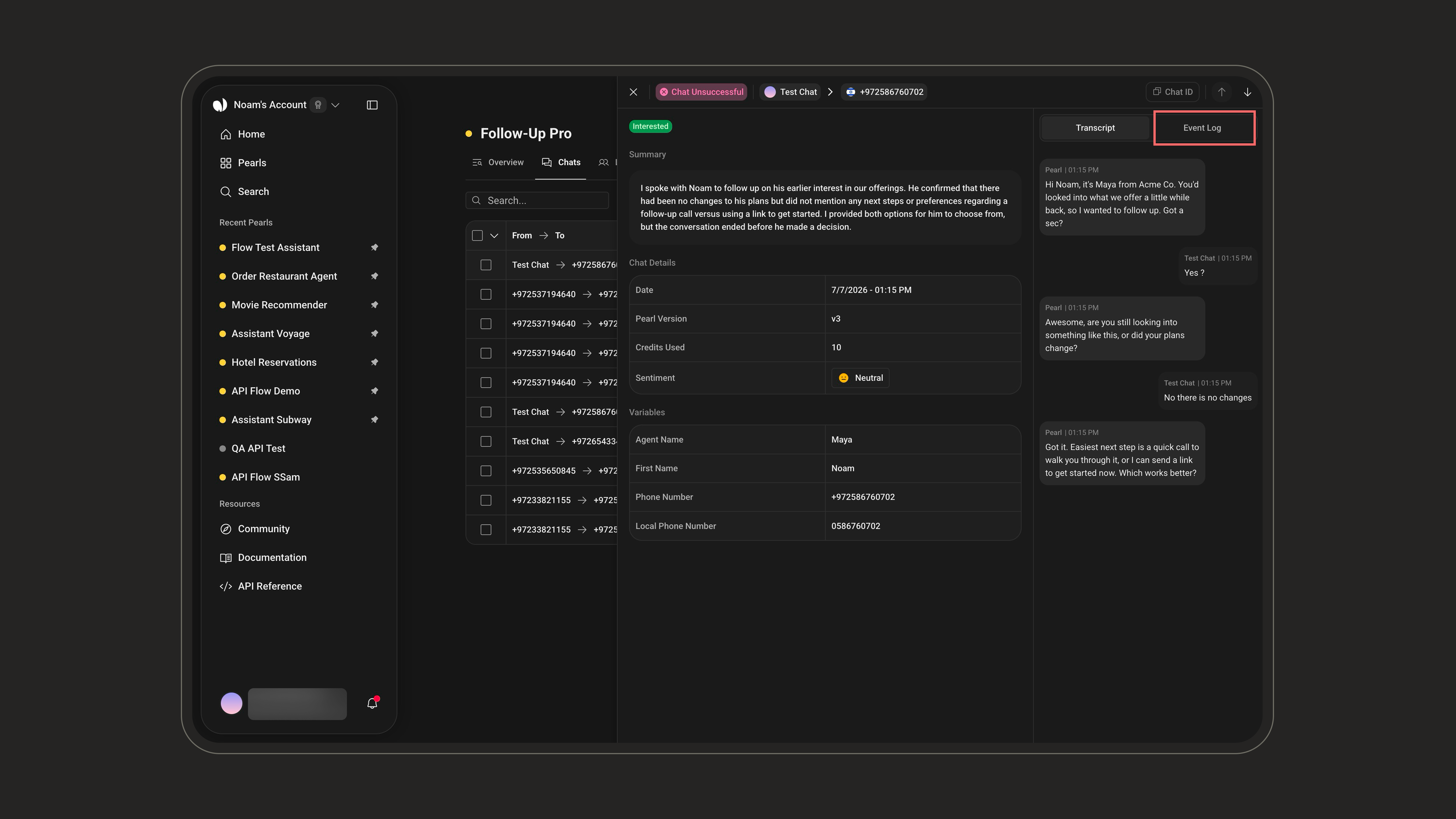The height and width of the screenshot is (819, 1456).
Task: Click the Test Chat breadcrumb chip
Action: coord(790,92)
